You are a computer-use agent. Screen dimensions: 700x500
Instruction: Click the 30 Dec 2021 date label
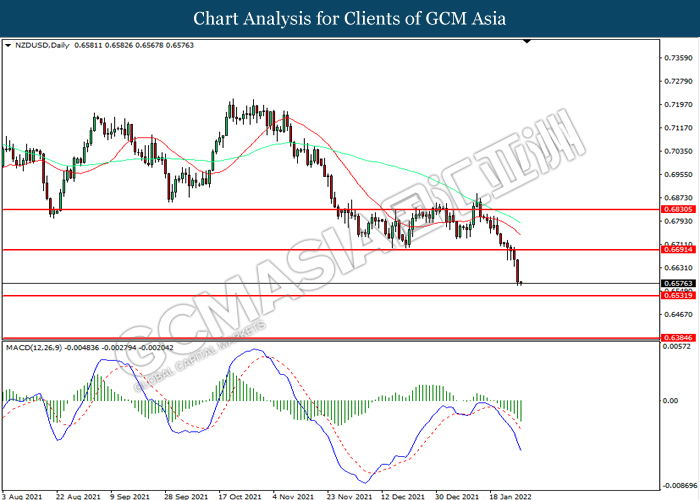point(457,496)
